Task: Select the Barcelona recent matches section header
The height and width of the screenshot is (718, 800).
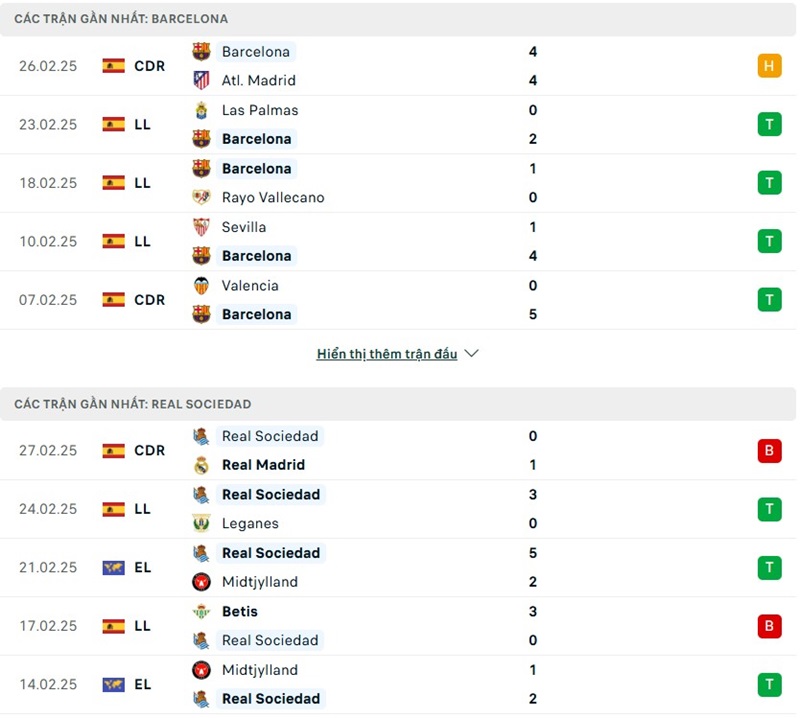Action: pyautogui.click(x=121, y=18)
